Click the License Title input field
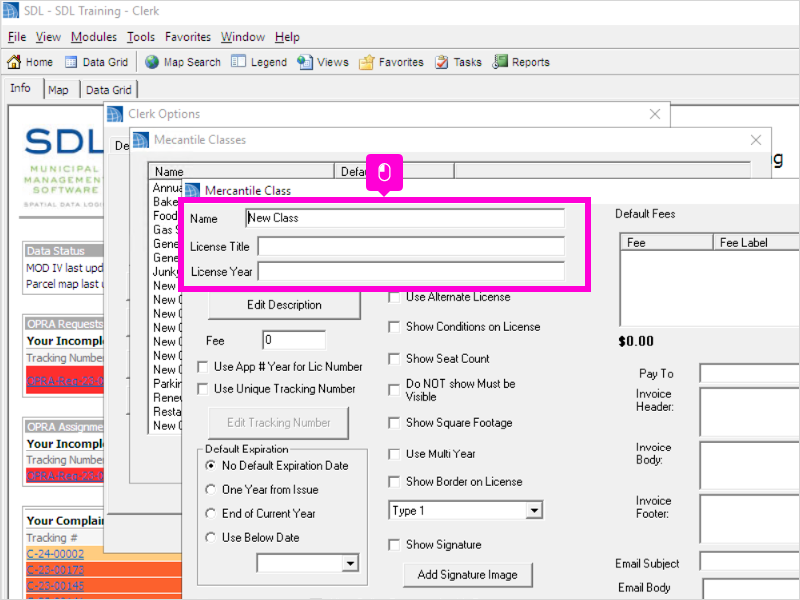 (411, 246)
